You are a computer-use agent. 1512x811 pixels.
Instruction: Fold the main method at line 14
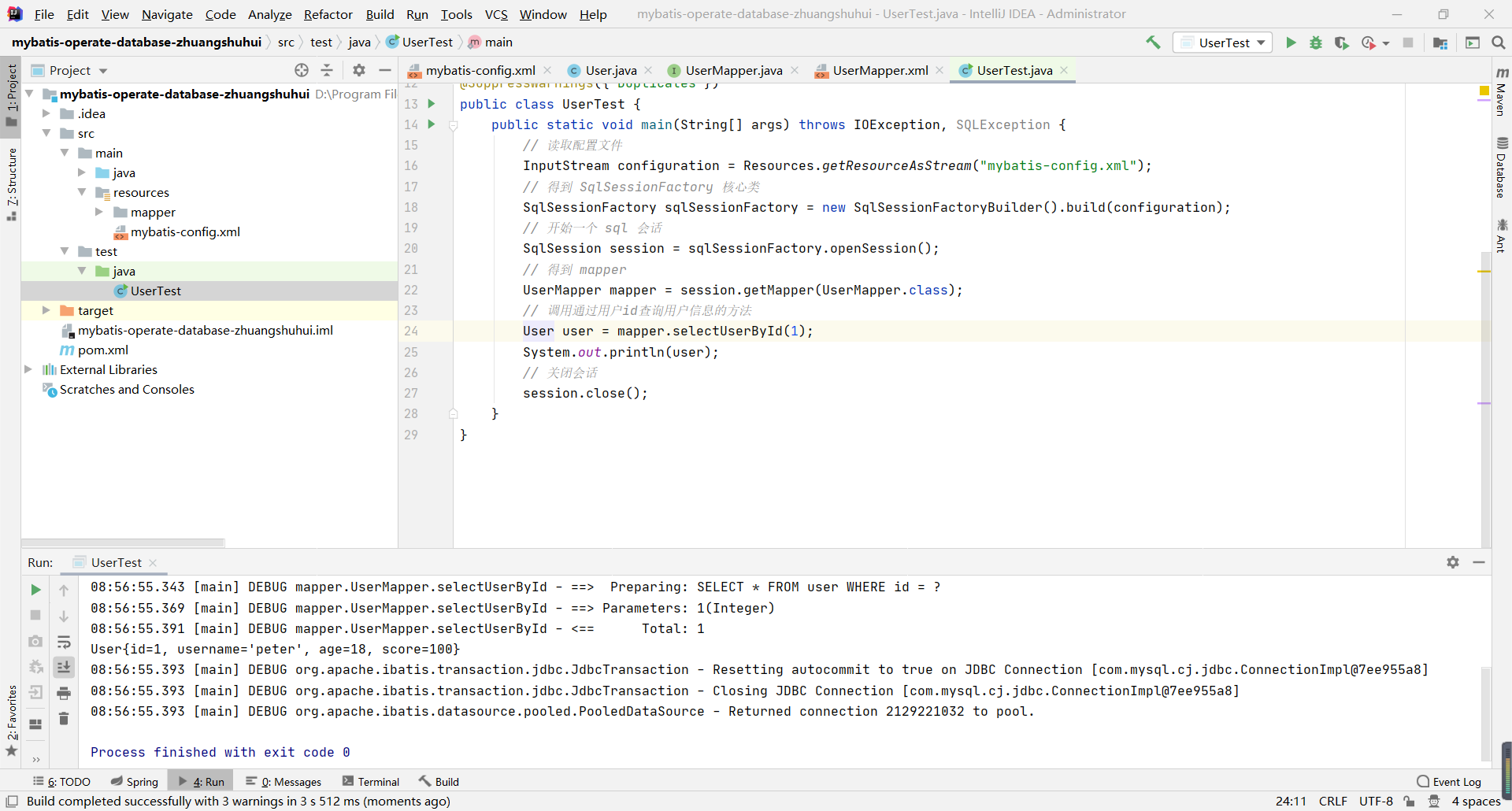(453, 124)
